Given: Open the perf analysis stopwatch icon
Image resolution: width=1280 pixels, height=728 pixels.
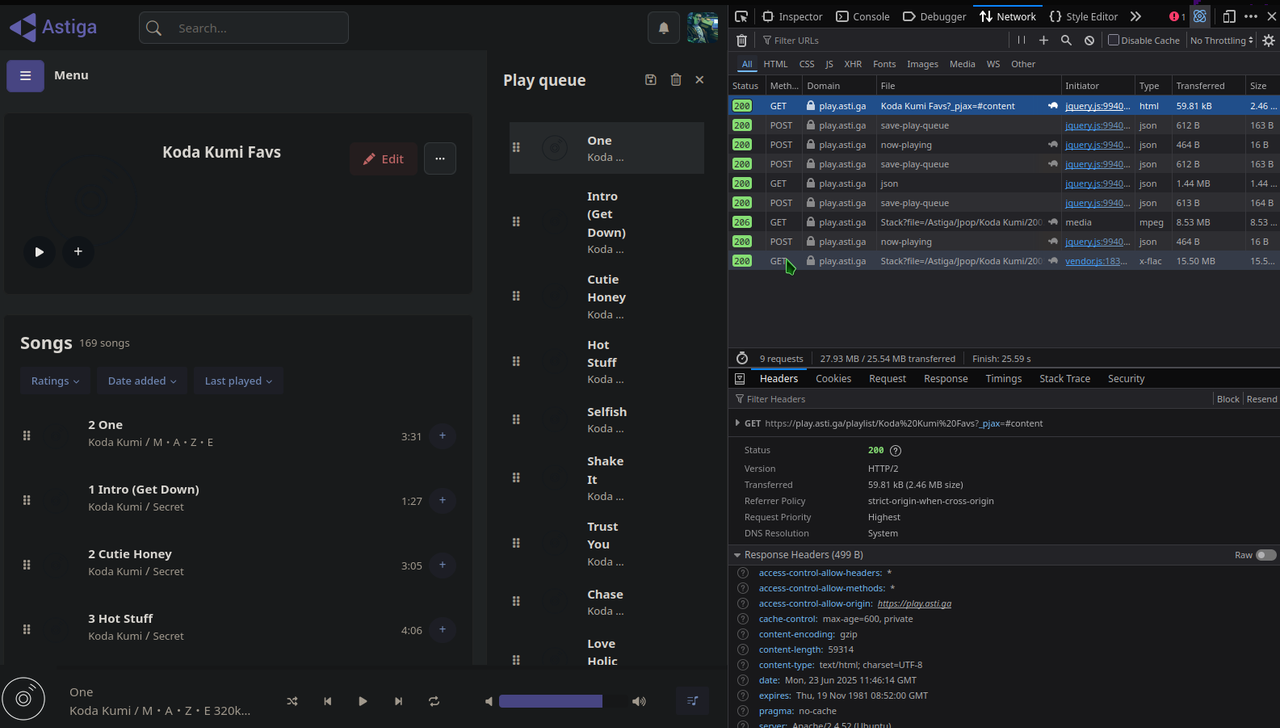Looking at the screenshot, I should (x=741, y=358).
